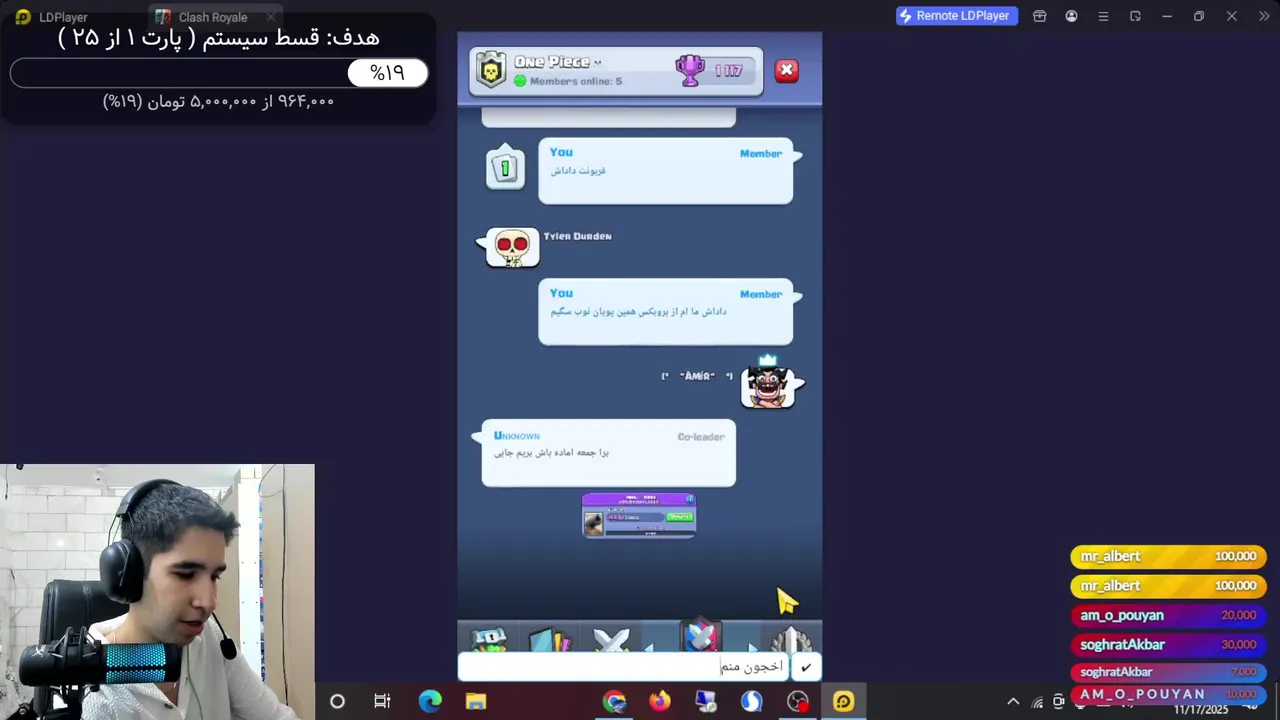The height and width of the screenshot is (720, 1280).
Task: Click the Remote LDPlayer button
Action: [x=957, y=16]
